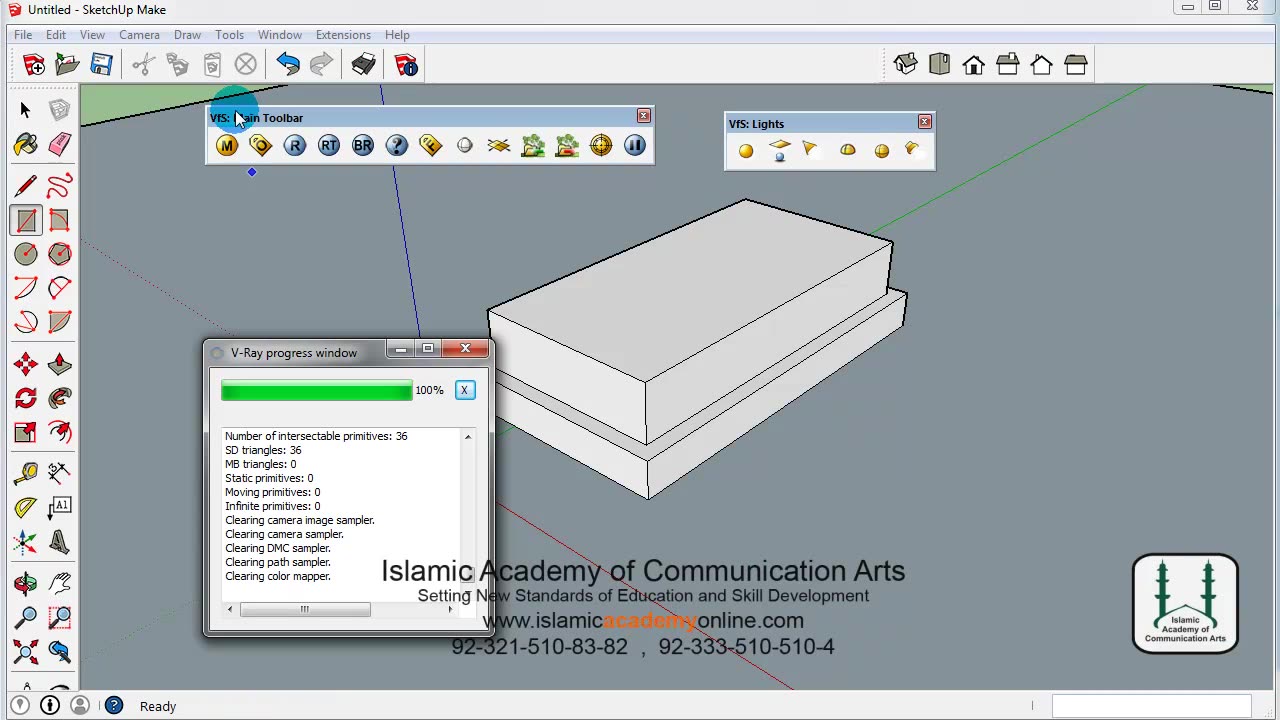Select the Rectangle tool
This screenshot has height=720, width=1280.
point(26,220)
